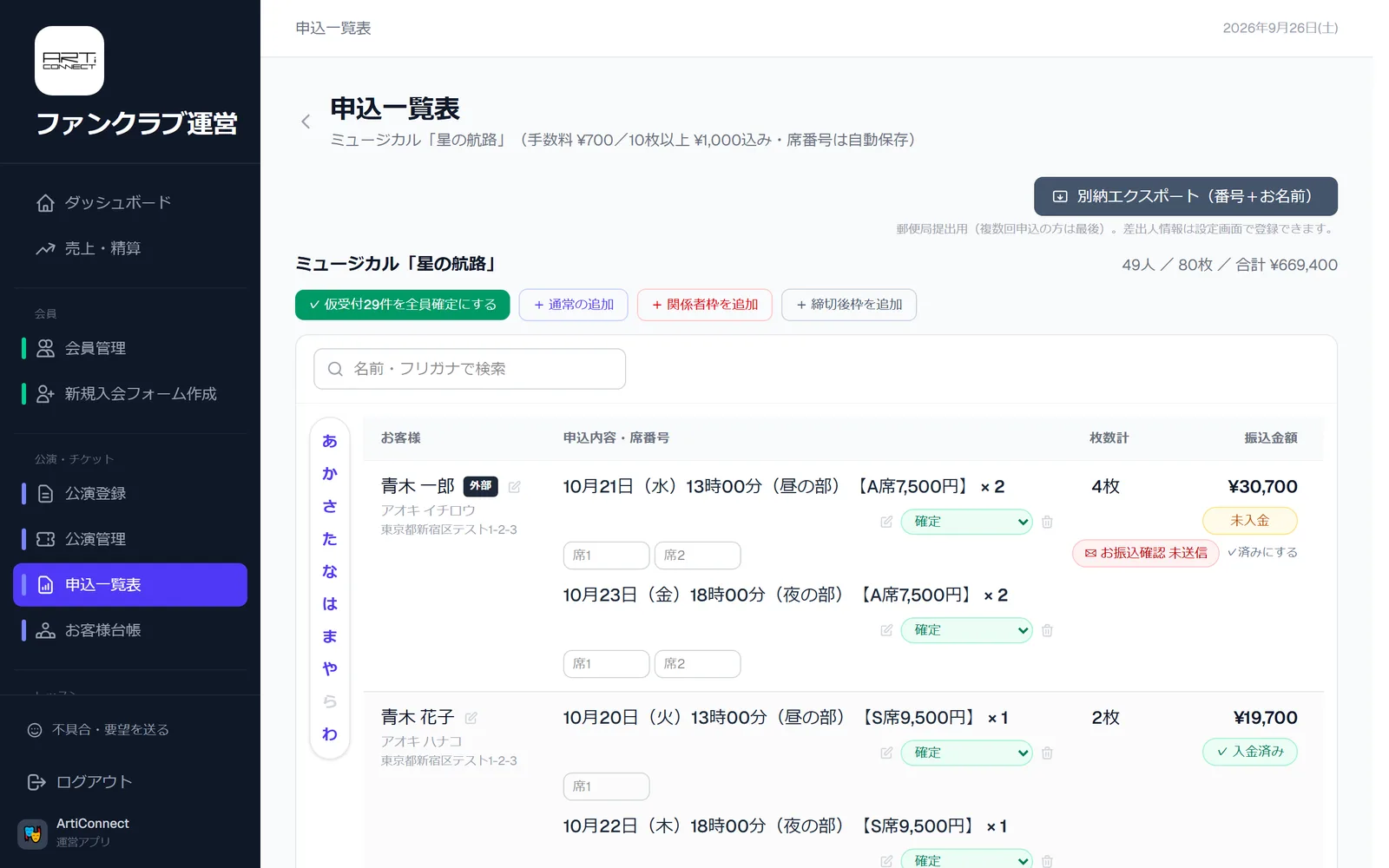Focus the 名前・フリガナで検索 field
Screen dimensions: 1389x868
tap(470, 369)
